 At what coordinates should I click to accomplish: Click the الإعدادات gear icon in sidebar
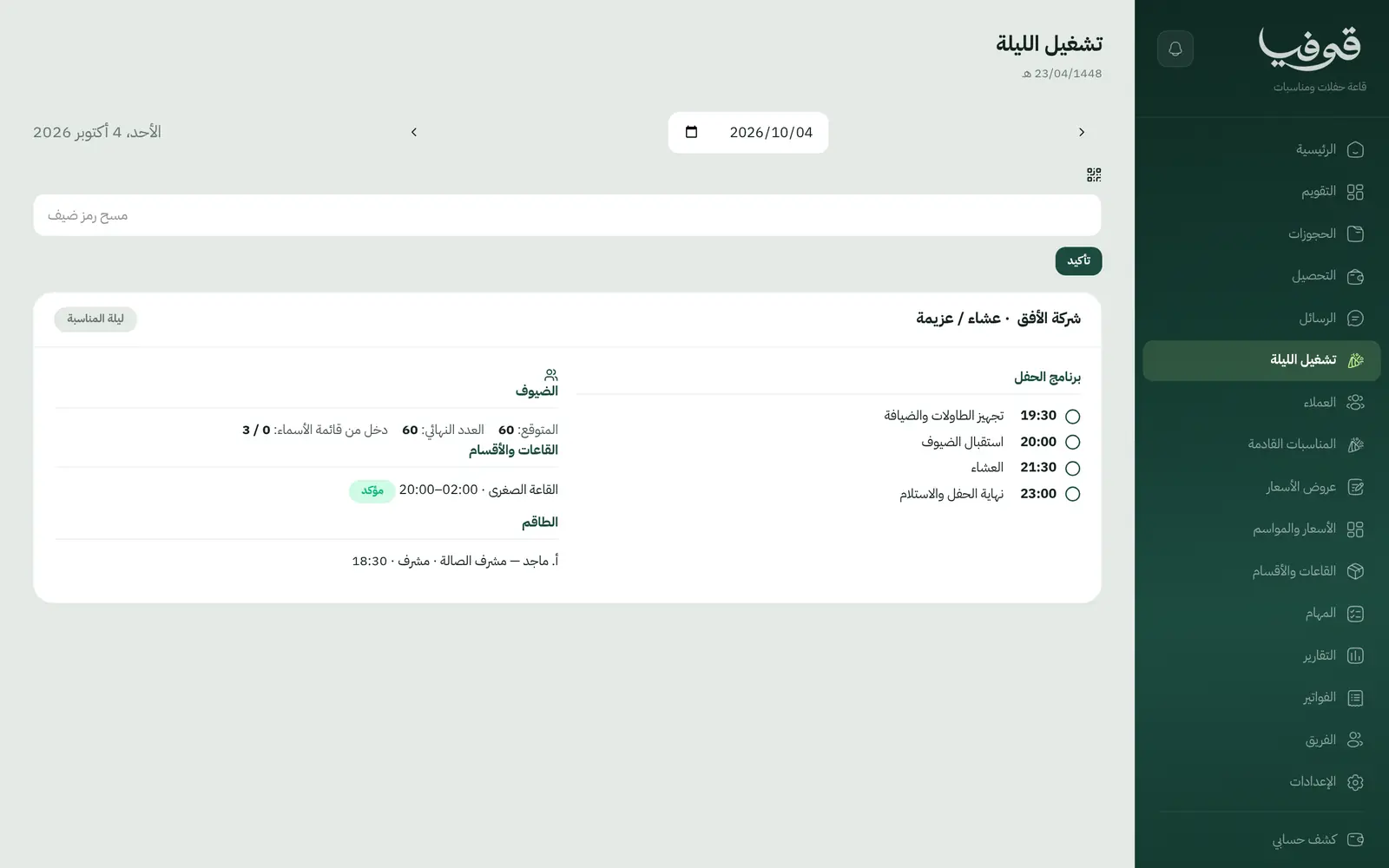pyautogui.click(x=1355, y=782)
